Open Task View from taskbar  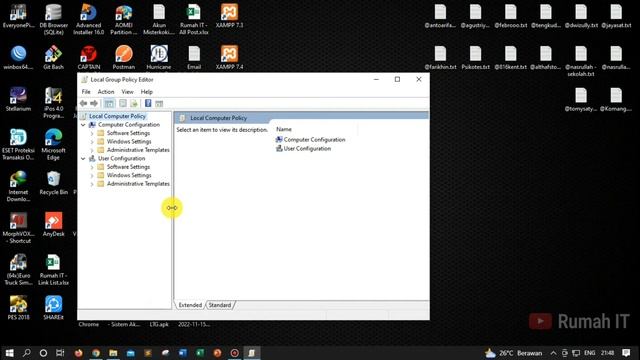coord(60,353)
